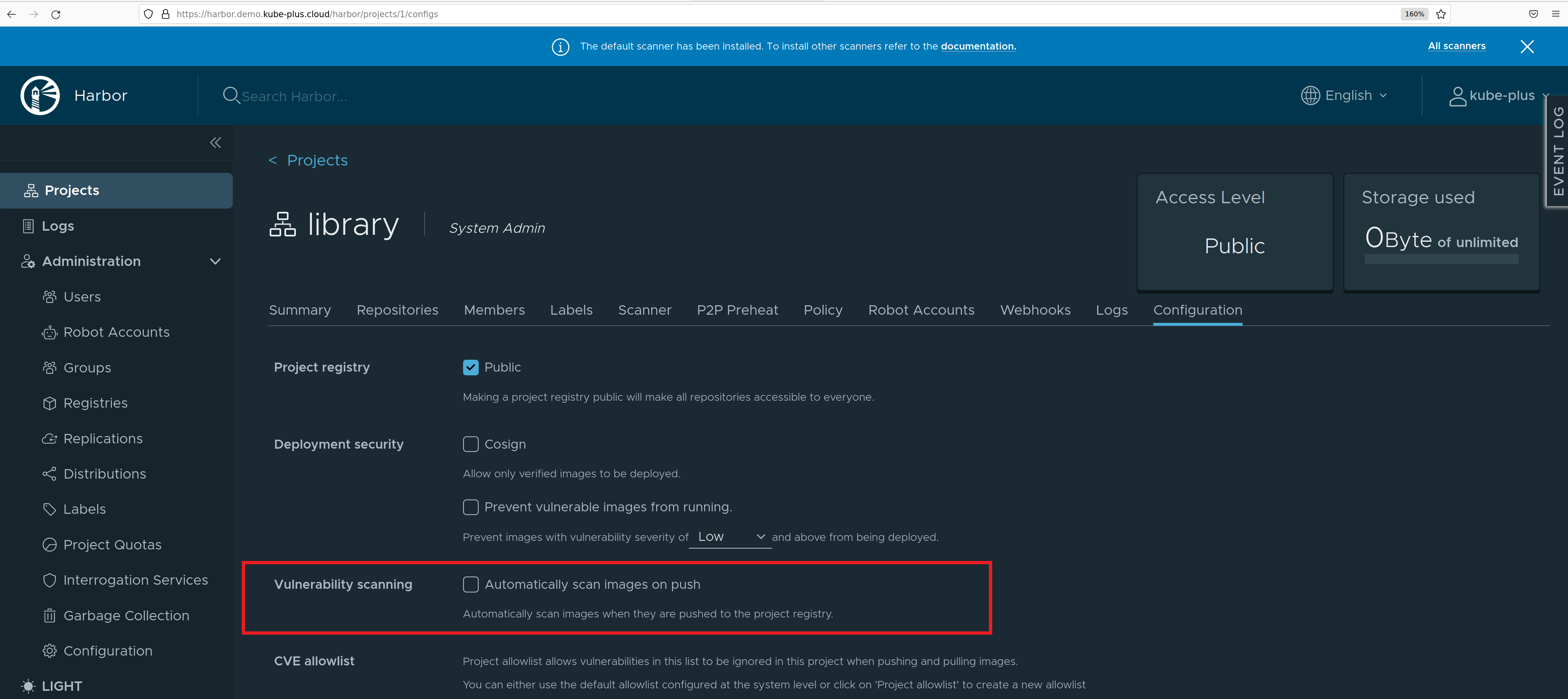Click the info icon in scanner banner
Viewport: 1568px width, 699px height.
[x=560, y=47]
